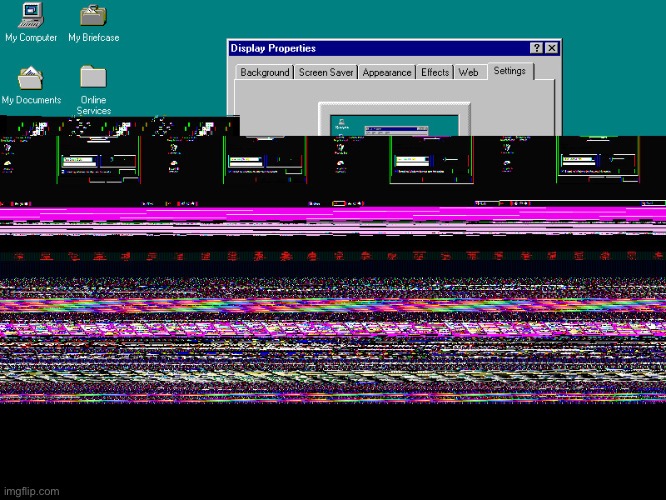Select the Web tab
The height and width of the screenshot is (500, 666).
[x=469, y=72]
